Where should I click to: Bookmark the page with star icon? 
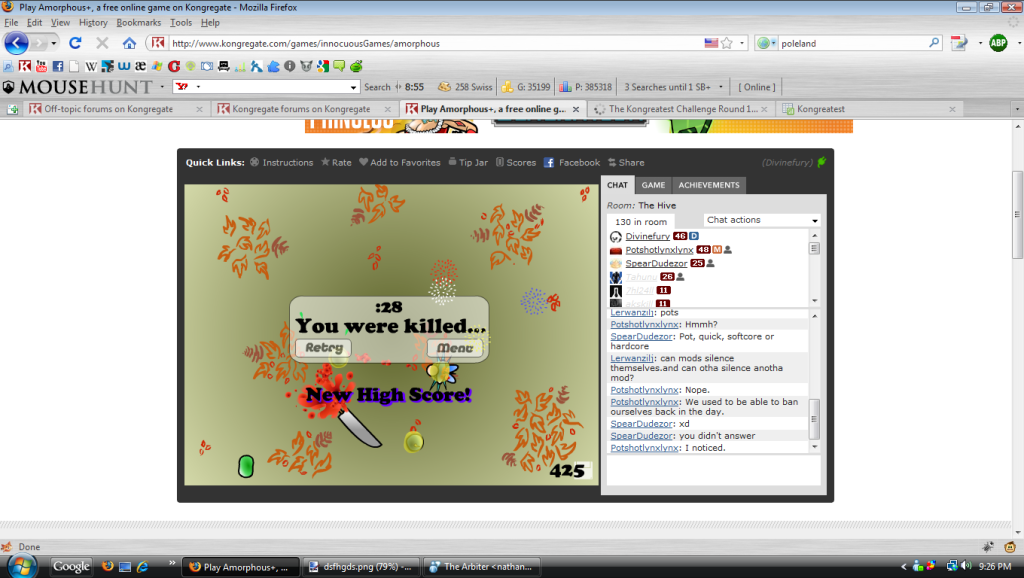click(x=727, y=43)
